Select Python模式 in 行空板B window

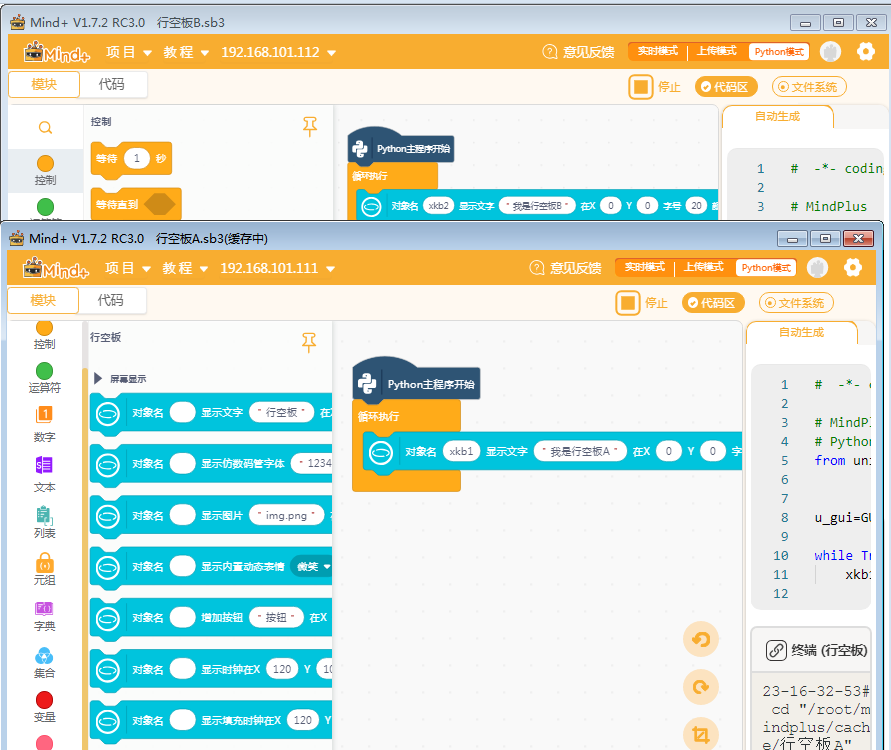point(779,52)
